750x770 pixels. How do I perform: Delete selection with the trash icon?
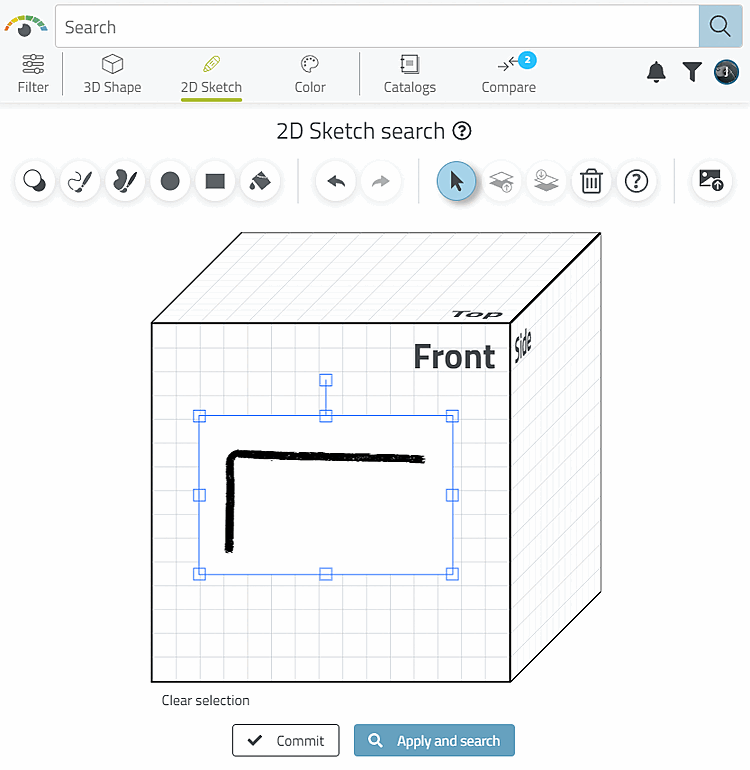tap(591, 181)
